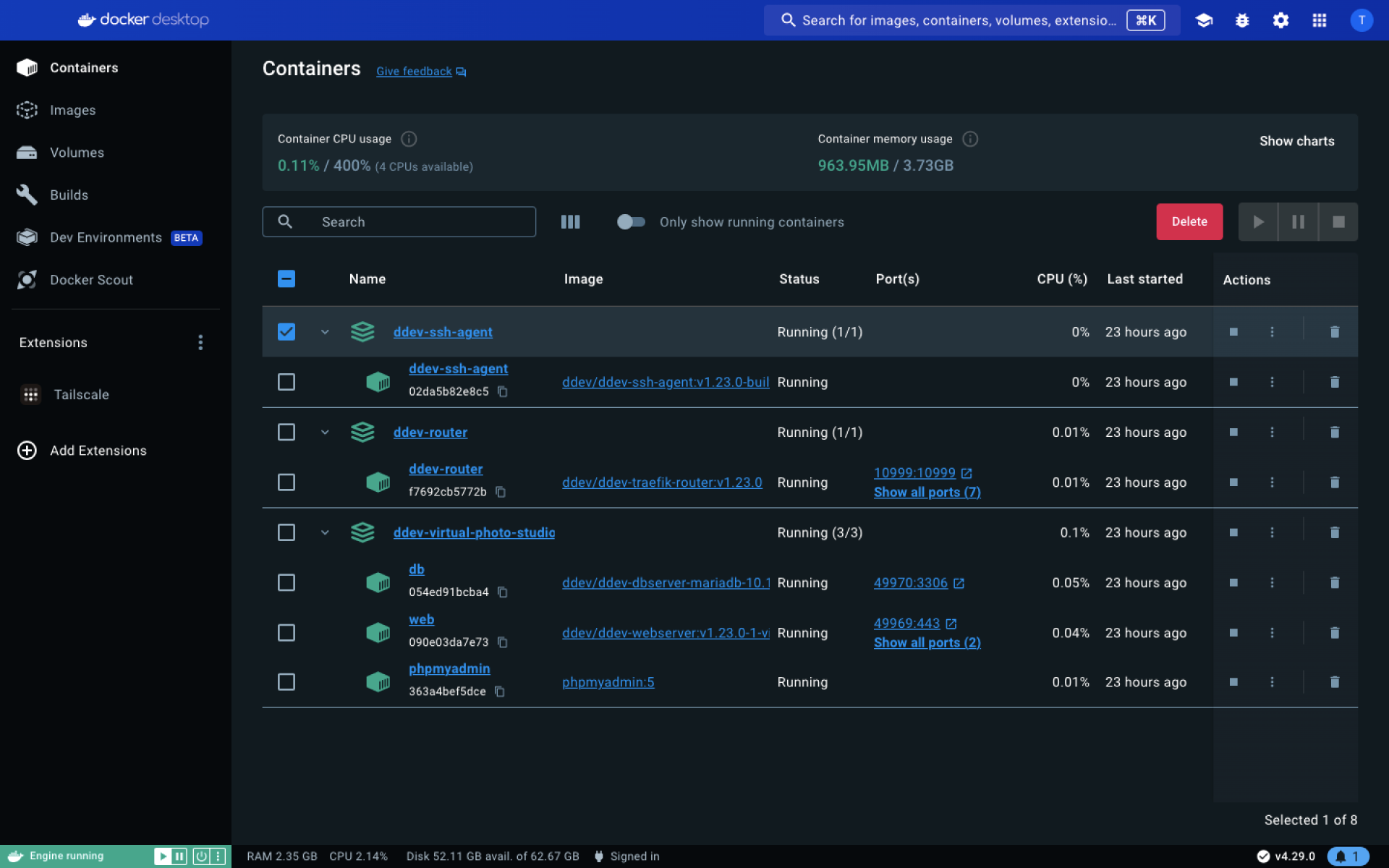
Task: Open the Troubleshoot bug icon
Action: pos(1242,20)
